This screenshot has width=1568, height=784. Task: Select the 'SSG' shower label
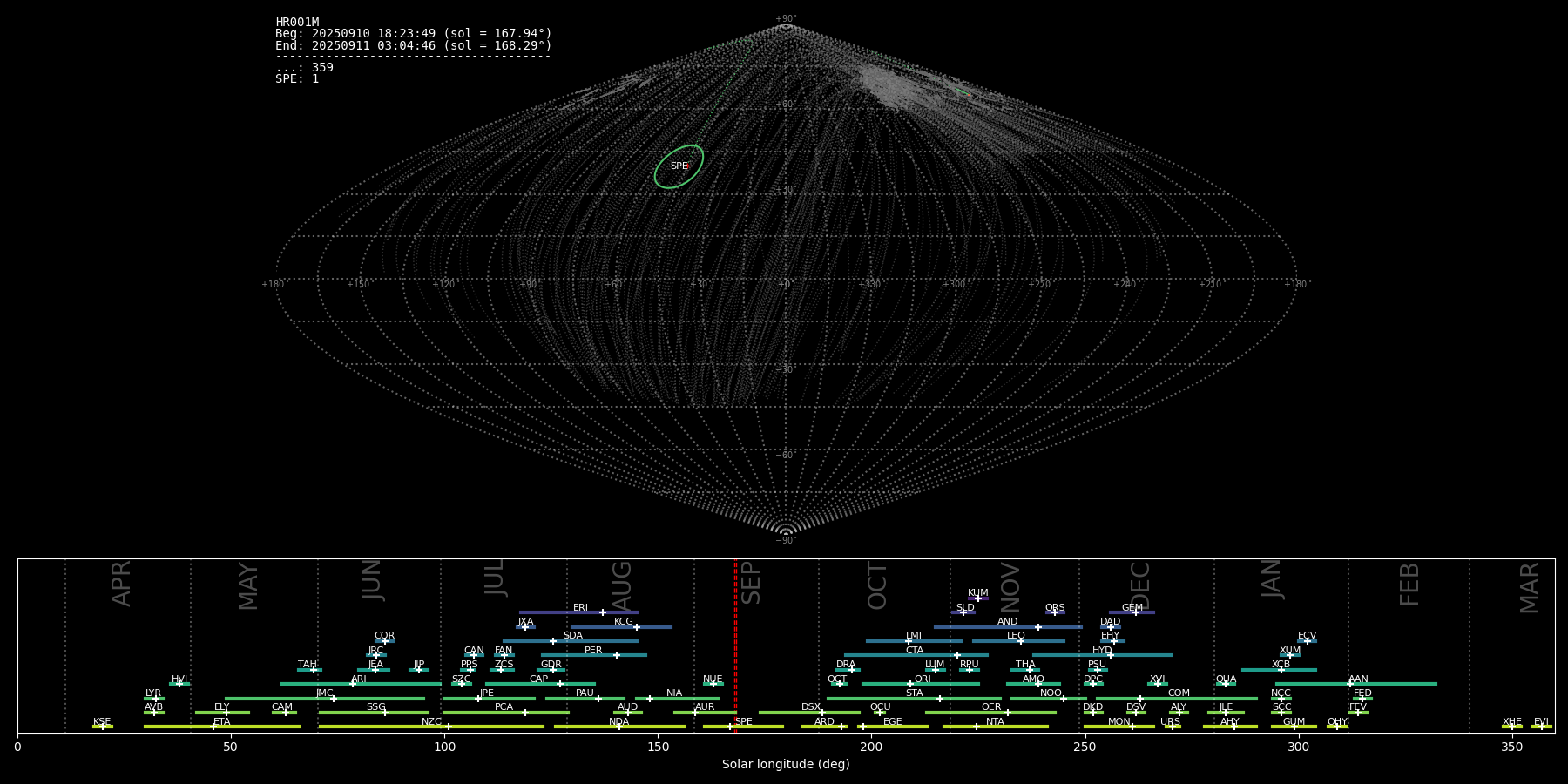tap(375, 706)
